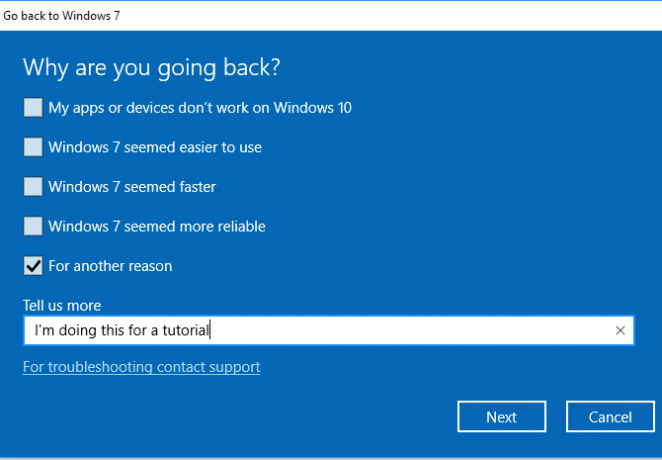Open 'For troubleshooting contact support' link

141,367
